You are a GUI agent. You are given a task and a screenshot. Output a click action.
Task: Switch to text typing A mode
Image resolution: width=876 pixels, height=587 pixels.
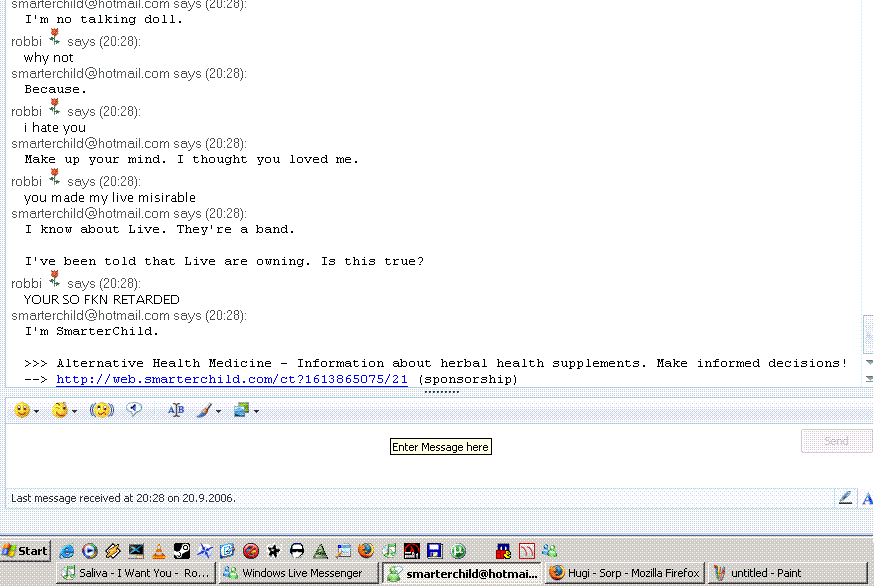(867, 498)
